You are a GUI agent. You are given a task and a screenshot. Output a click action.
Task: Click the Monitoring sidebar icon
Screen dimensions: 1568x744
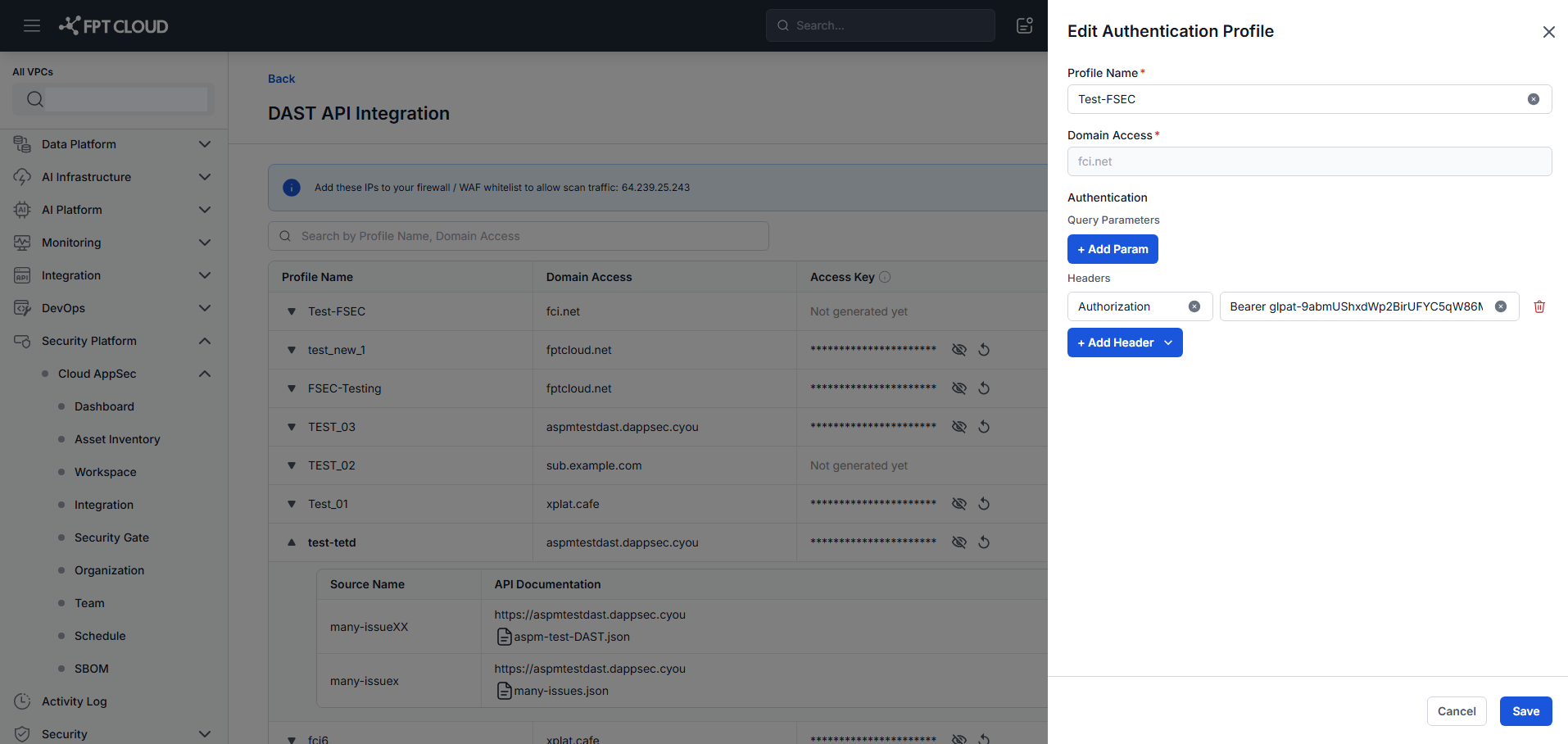pyautogui.click(x=22, y=243)
